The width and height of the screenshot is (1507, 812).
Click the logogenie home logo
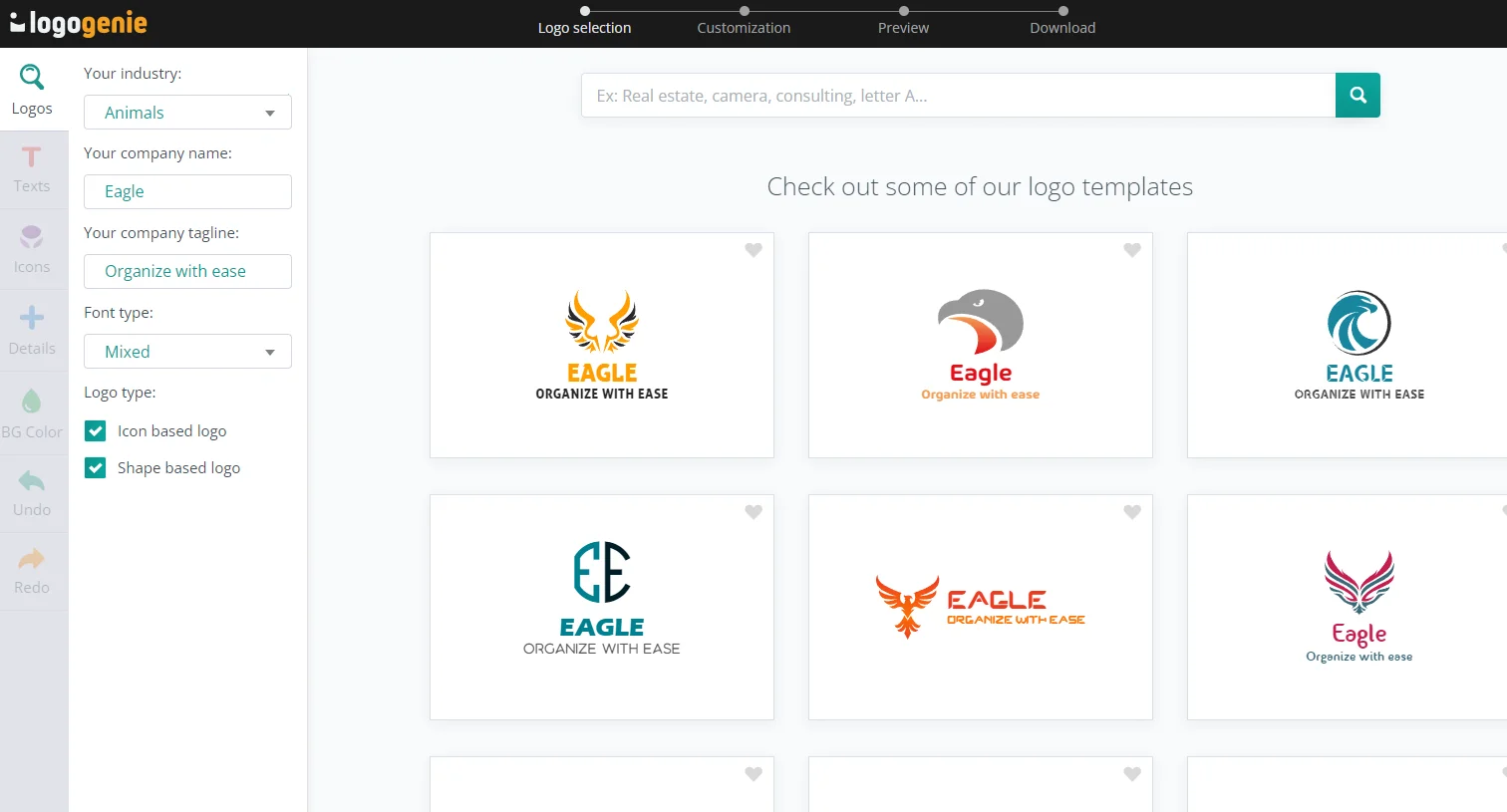click(79, 24)
